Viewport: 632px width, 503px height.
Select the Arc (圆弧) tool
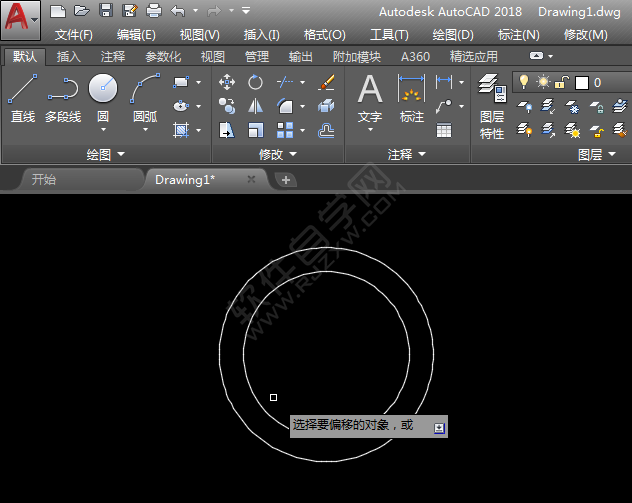(145, 97)
